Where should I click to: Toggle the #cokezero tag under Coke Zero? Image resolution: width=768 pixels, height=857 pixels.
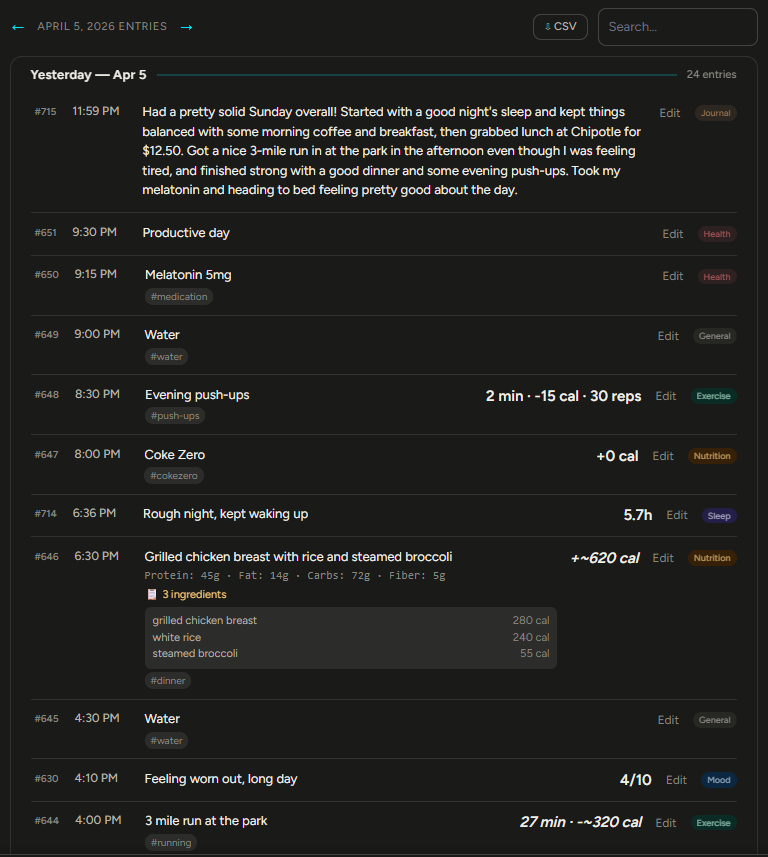pos(174,475)
